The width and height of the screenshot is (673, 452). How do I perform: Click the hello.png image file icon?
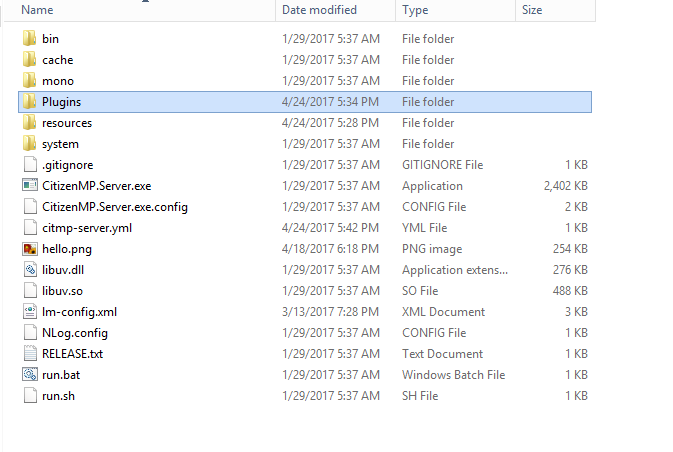(x=30, y=249)
